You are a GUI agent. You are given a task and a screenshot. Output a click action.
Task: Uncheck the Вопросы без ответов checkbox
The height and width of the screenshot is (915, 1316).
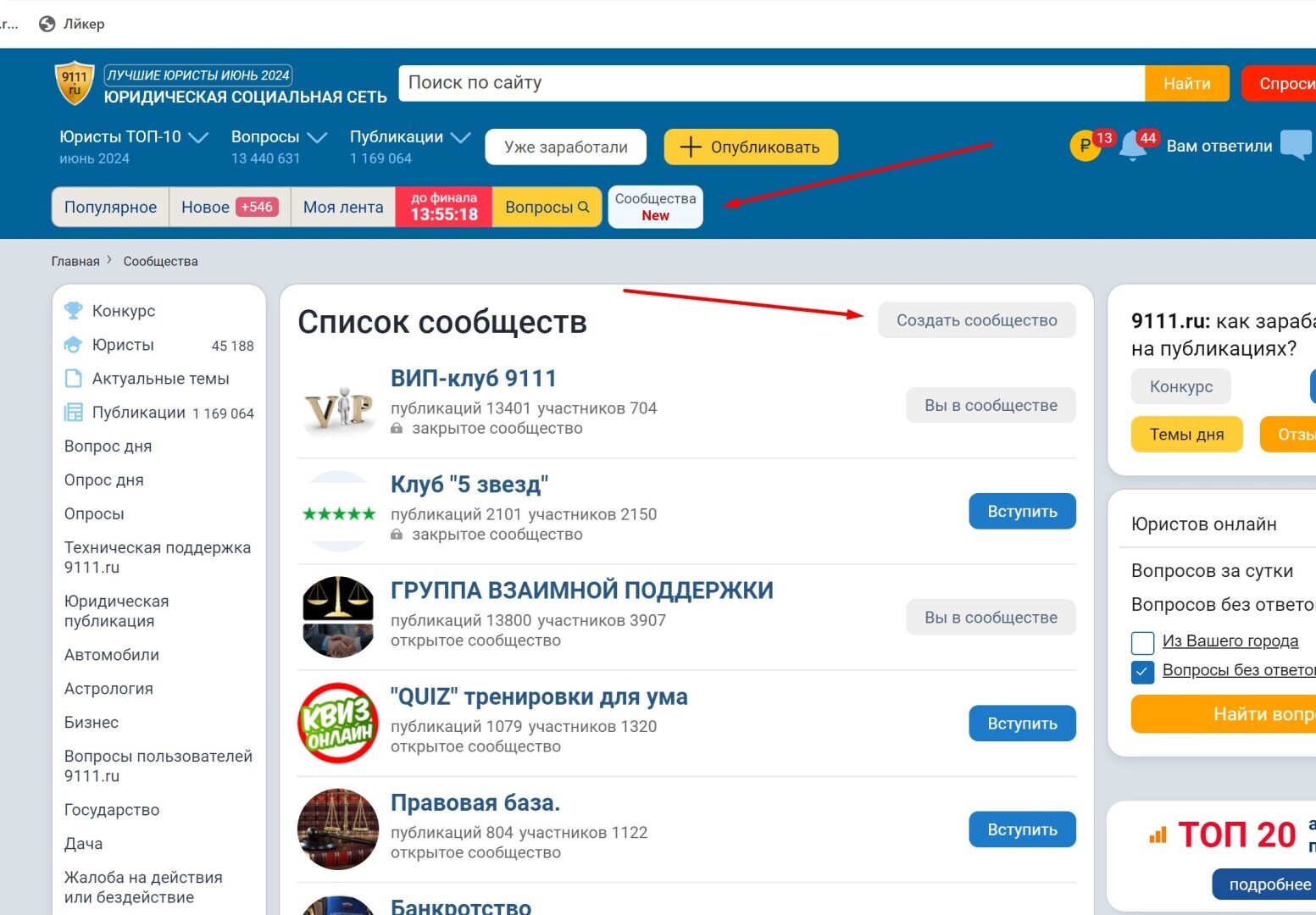pos(1142,672)
